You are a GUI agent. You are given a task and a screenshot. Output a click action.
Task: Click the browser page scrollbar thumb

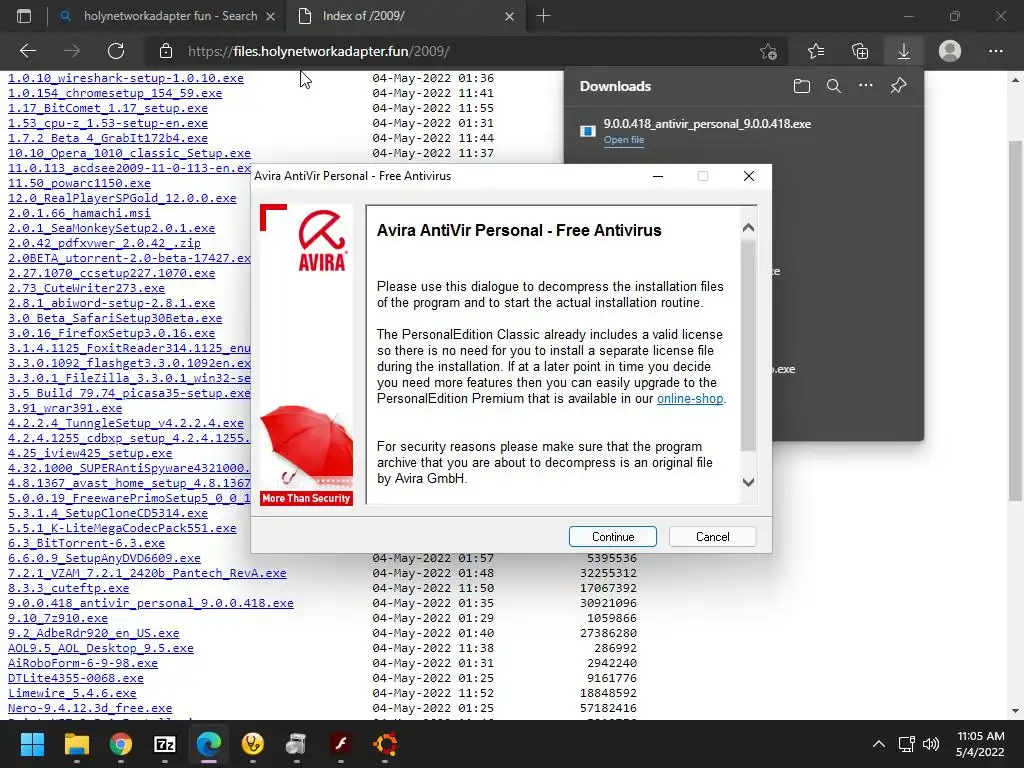coord(1015,320)
